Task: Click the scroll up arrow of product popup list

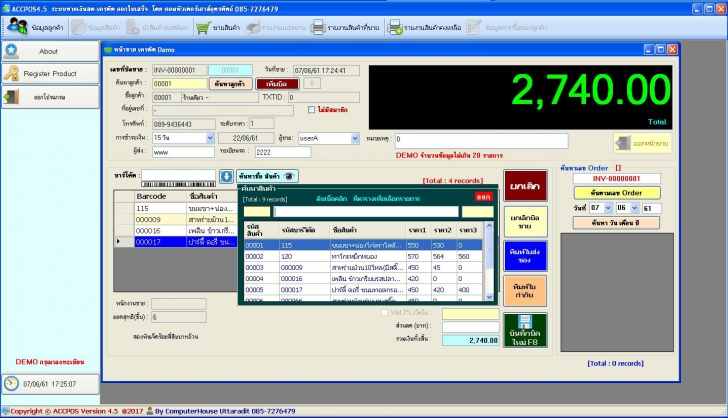Action: pyautogui.click(x=489, y=226)
